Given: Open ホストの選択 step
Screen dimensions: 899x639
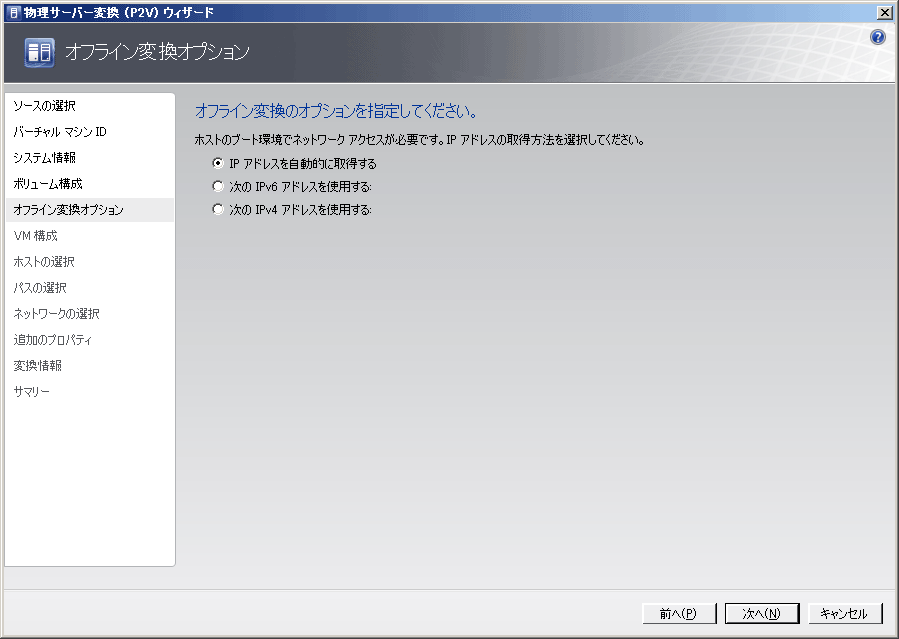Looking at the screenshot, I should point(44,262).
